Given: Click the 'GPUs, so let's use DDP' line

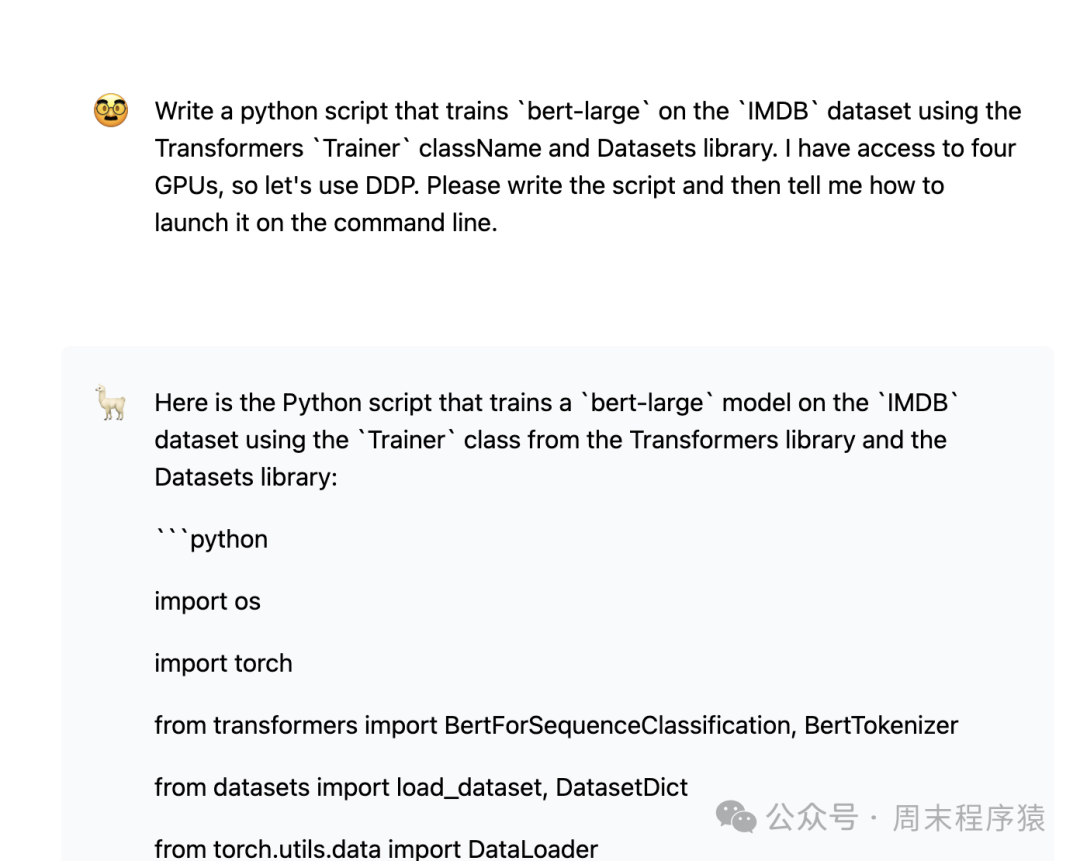Looking at the screenshot, I should click(x=548, y=185).
